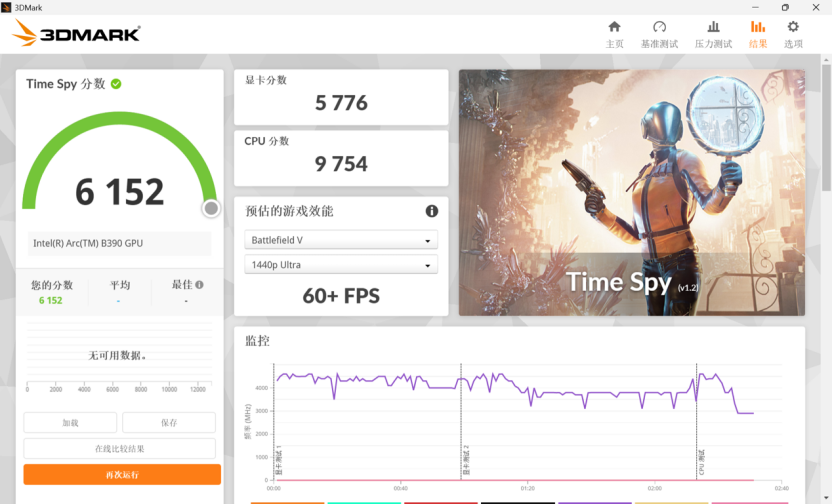
Task: Open 选项 settings gear icon
Action: (793, 27)
